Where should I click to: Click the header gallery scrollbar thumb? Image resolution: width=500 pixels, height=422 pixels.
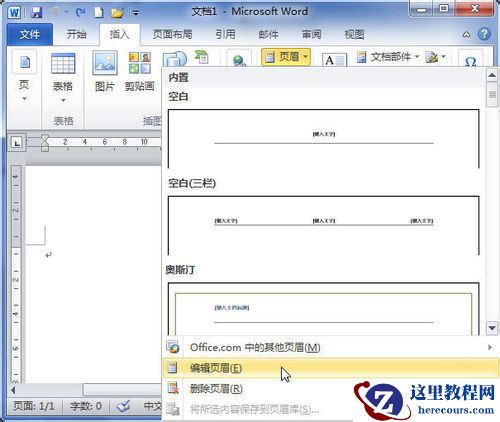click(492, 95)
